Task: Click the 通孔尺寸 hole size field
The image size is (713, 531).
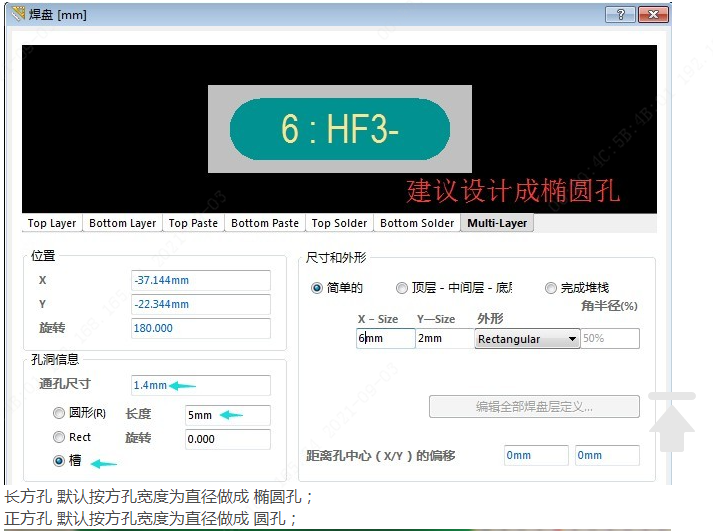Action: click(x=200, y=385)
